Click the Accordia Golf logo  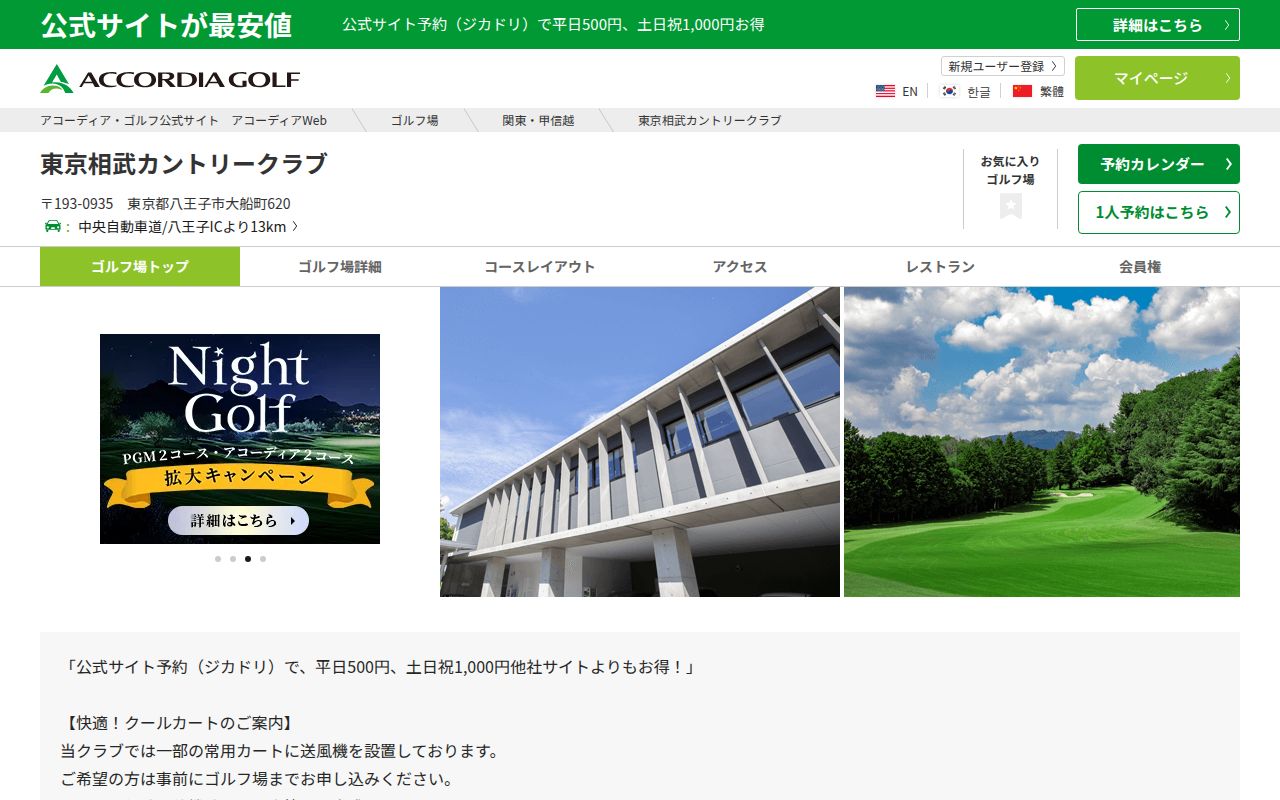[170, 79]
